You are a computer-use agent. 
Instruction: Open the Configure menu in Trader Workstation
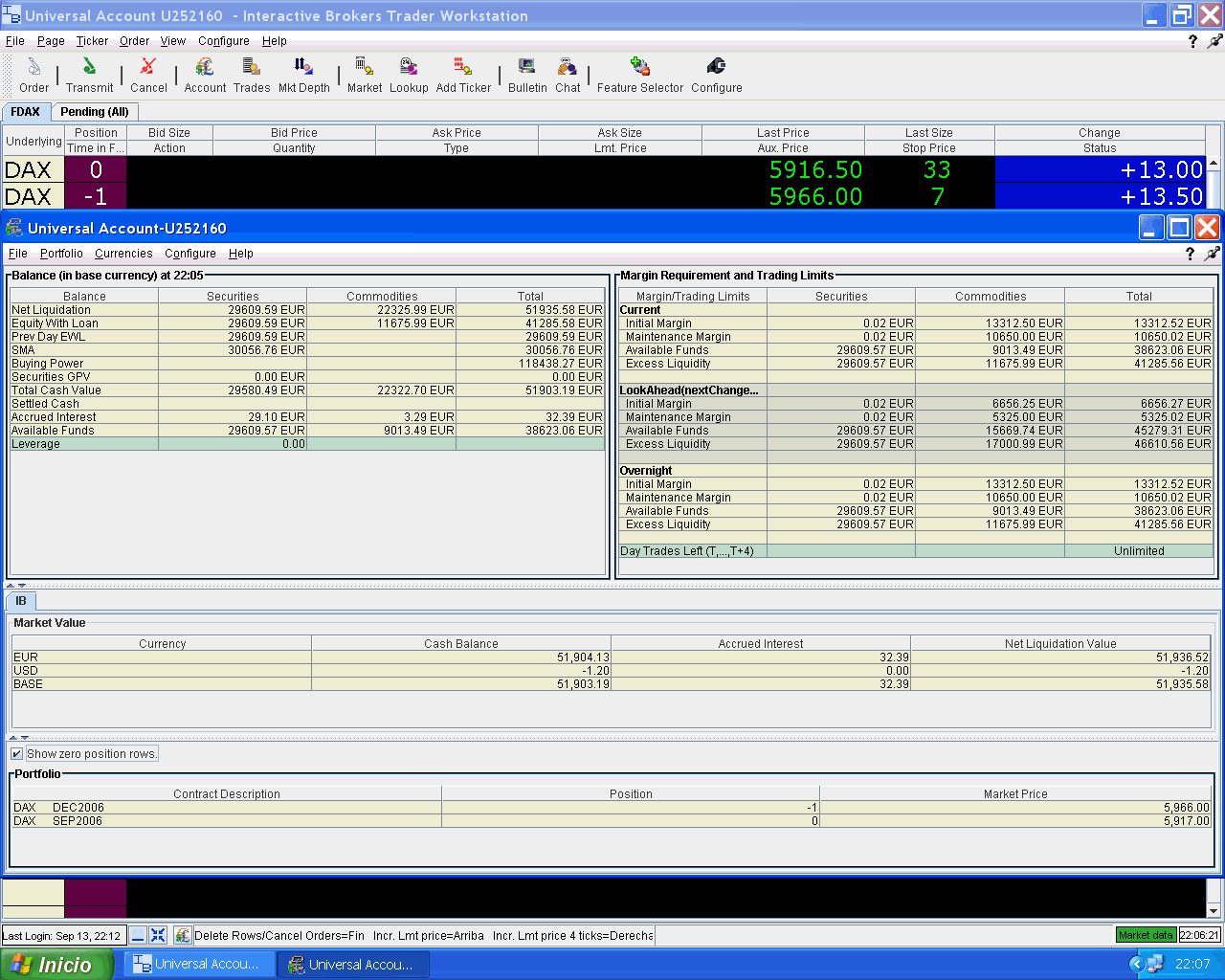[x=224, y=41]
